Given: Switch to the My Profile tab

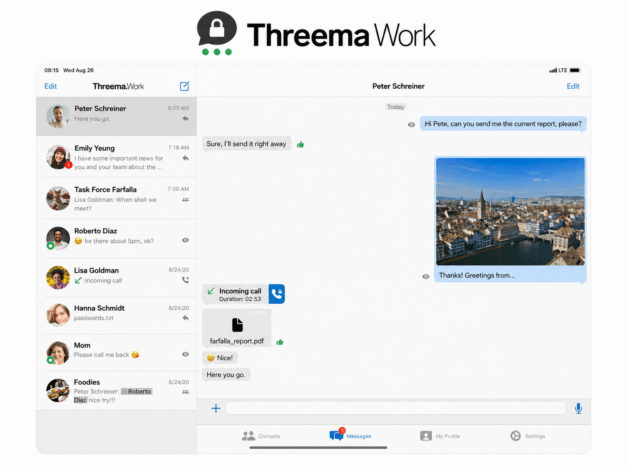Looking at the screenshot, I should coord(440,436).
